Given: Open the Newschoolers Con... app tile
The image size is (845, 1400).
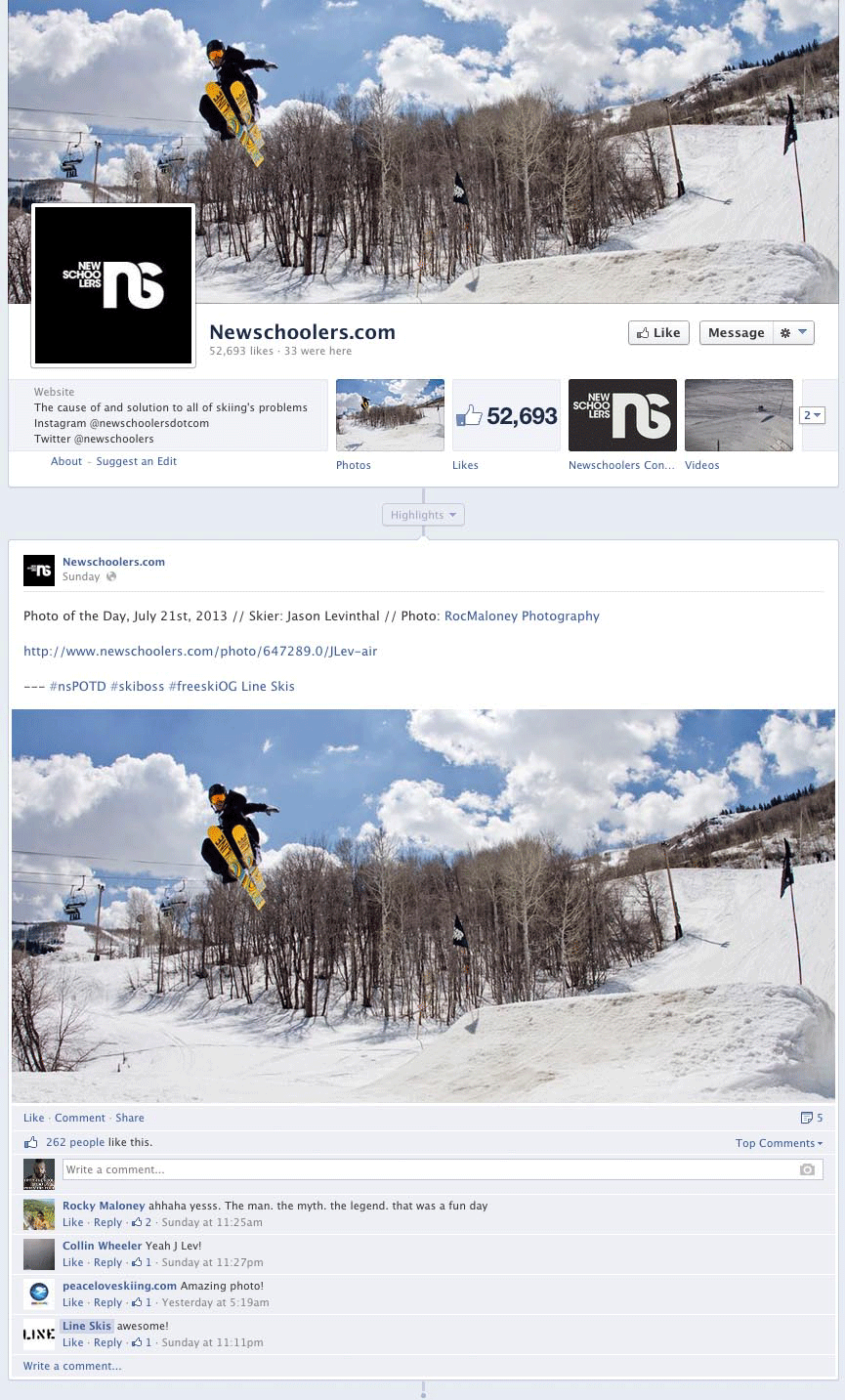Looking at the screenshot, I should (x=622, y=415).
